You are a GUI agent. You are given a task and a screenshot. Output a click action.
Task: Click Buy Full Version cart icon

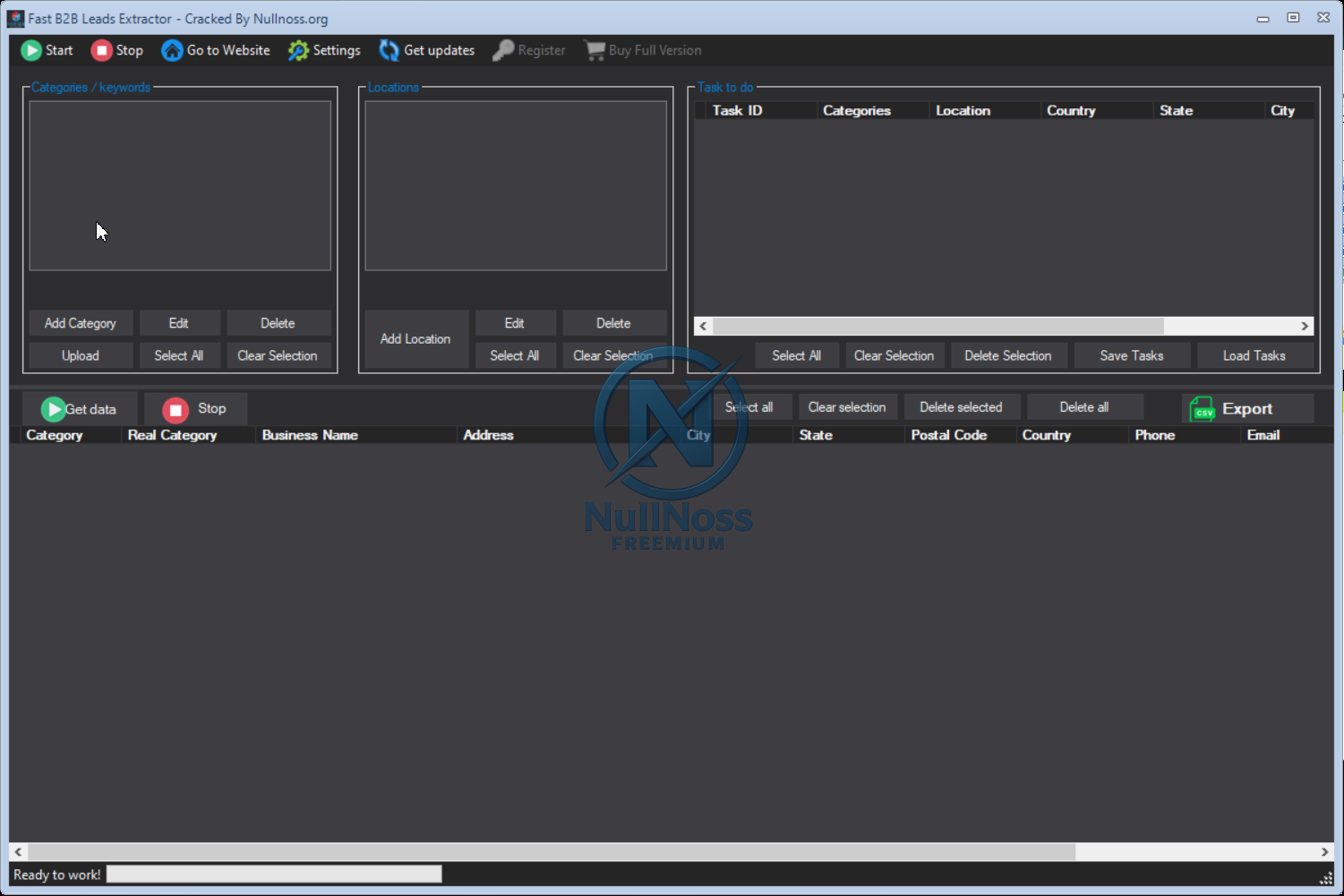coord(595,50)
